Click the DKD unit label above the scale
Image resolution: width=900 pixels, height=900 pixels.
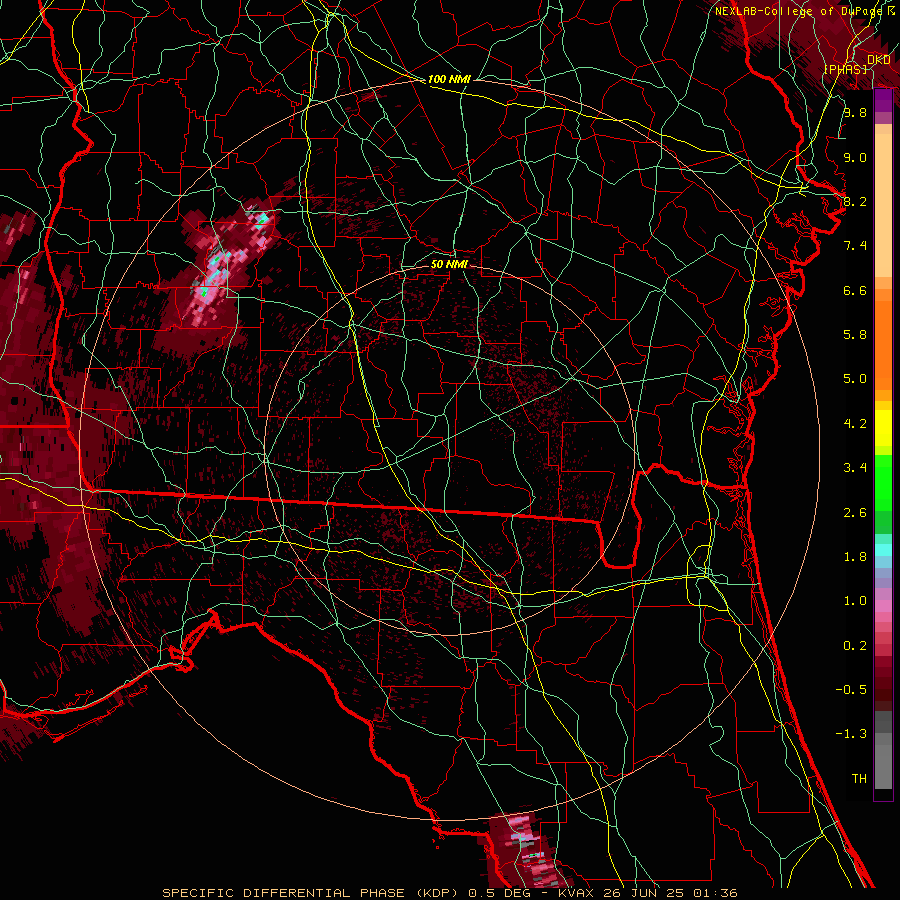pyautogui.click(x=879, y=60)
